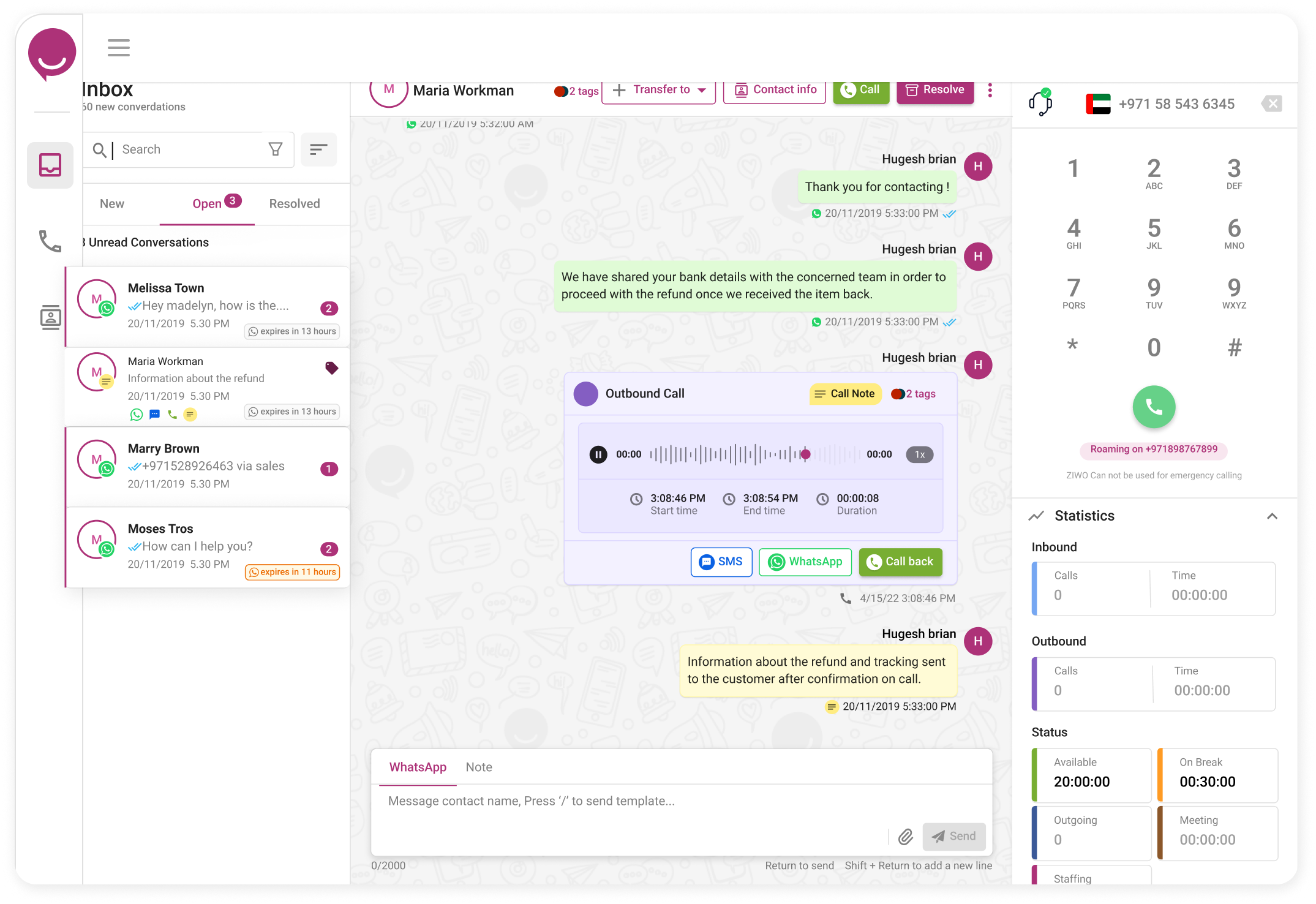Image resolution: width=1316 pixels, height=904 pixels.
Task: Clear the dialed number with backspace icon
Action: point(1272,104)
